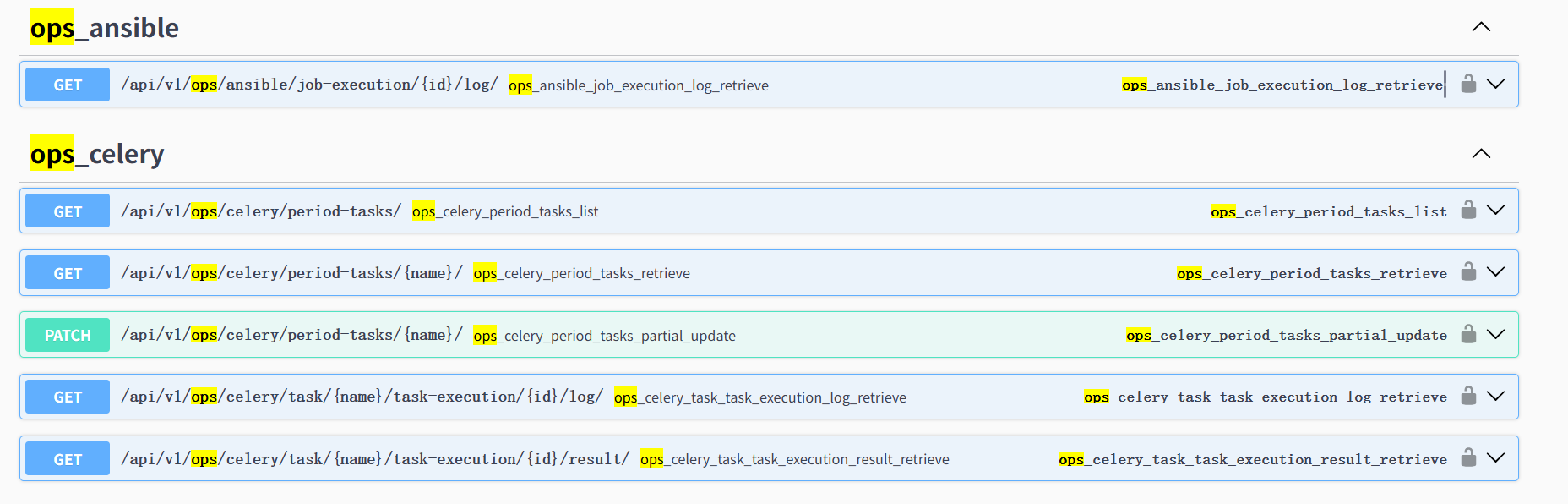This screenshot has height=504, width=1568.
Task: Click path /api/v1/ops/celery/period-tasks/{name}/ in GET row
Action: 291,273
